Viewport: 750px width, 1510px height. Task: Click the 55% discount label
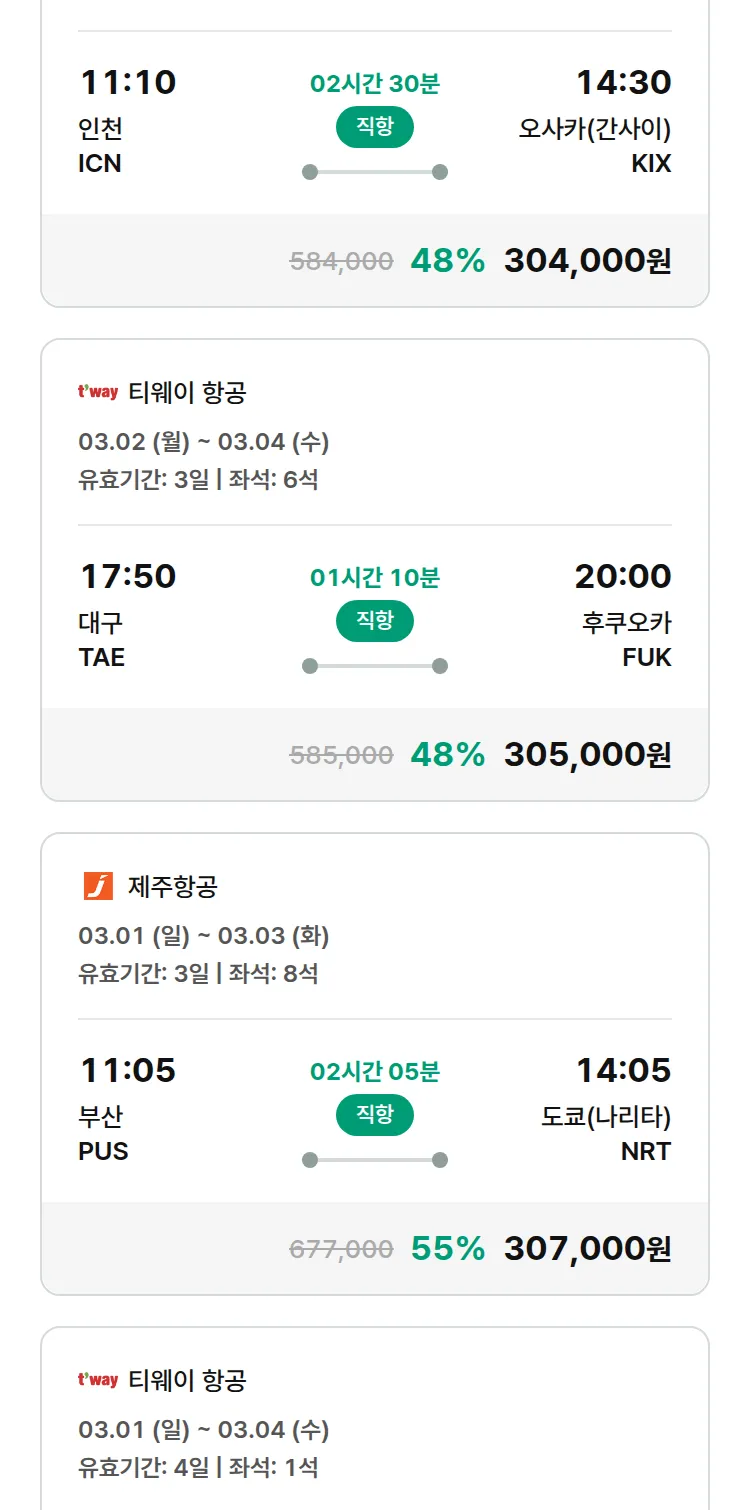447,1249
